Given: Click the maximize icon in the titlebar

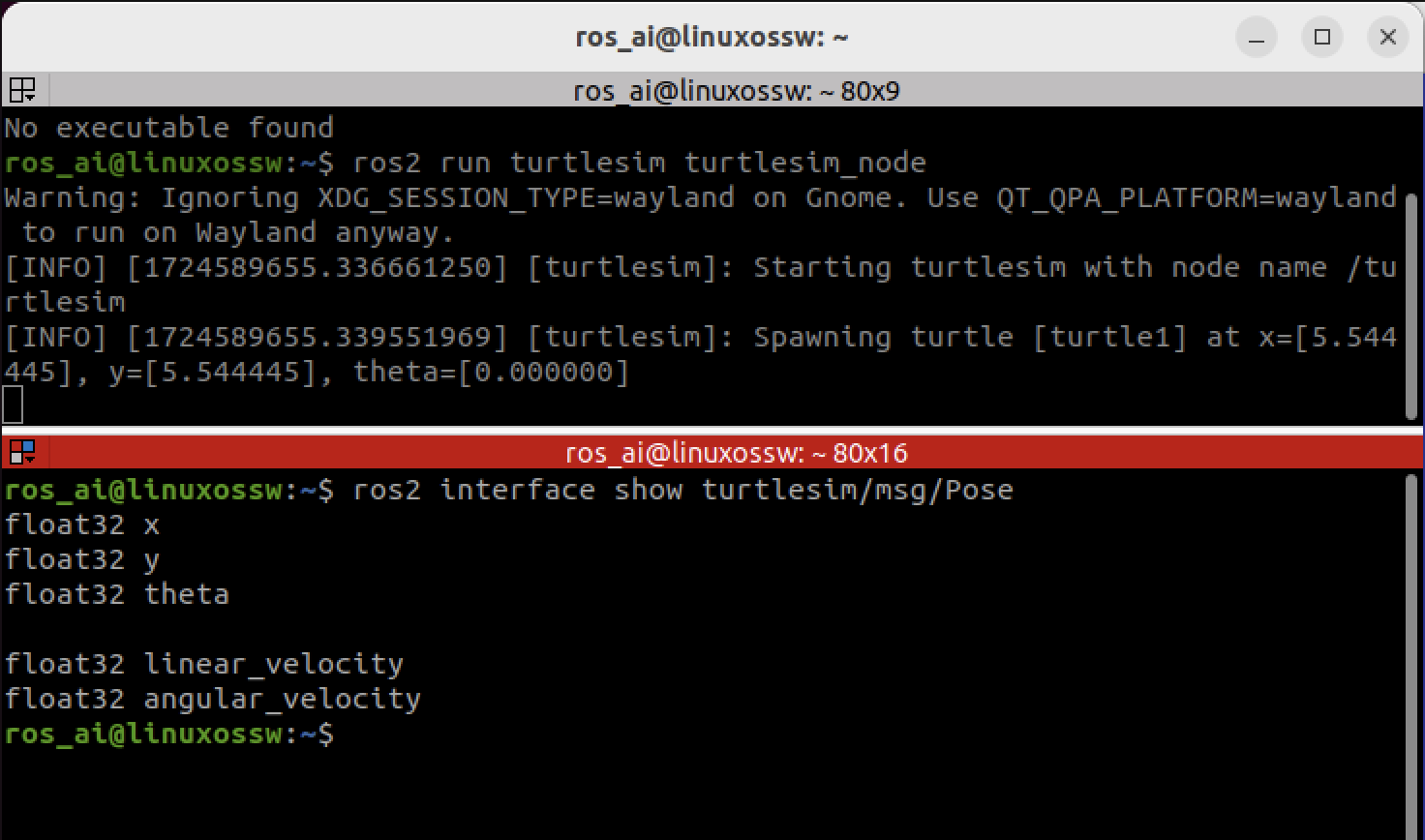Looking at the screenshot, I should [1322, 37].
